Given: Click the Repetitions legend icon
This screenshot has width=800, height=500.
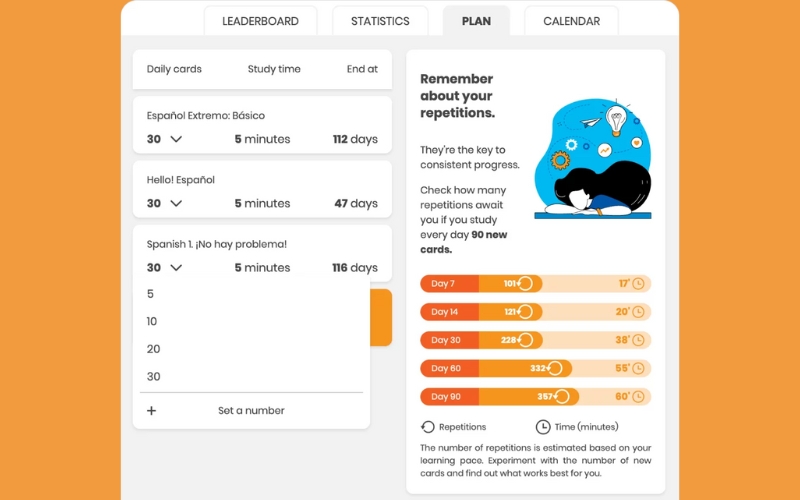Looking at the screenshot, I should click(x=428, y=427).
